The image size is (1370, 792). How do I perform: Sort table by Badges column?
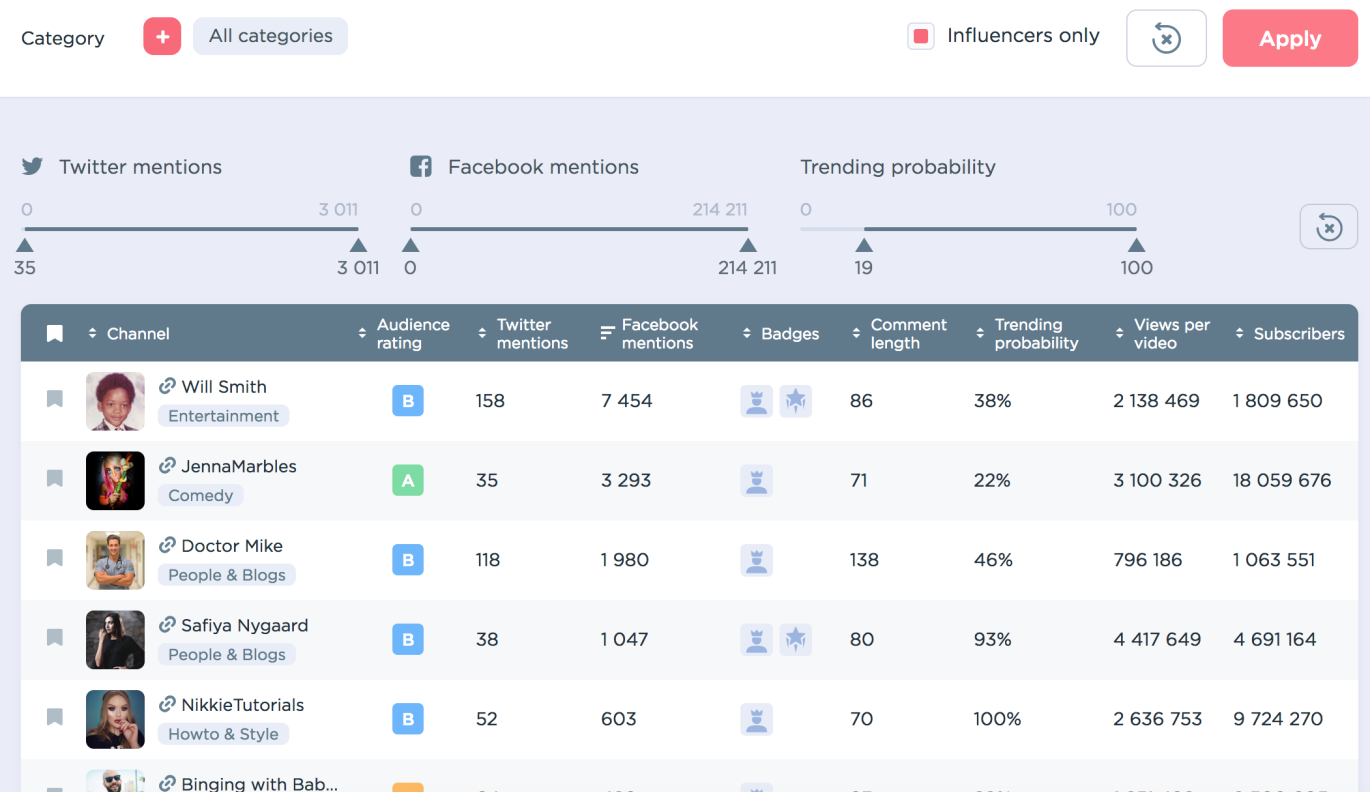pyautogui.click(x=781, y=333)
